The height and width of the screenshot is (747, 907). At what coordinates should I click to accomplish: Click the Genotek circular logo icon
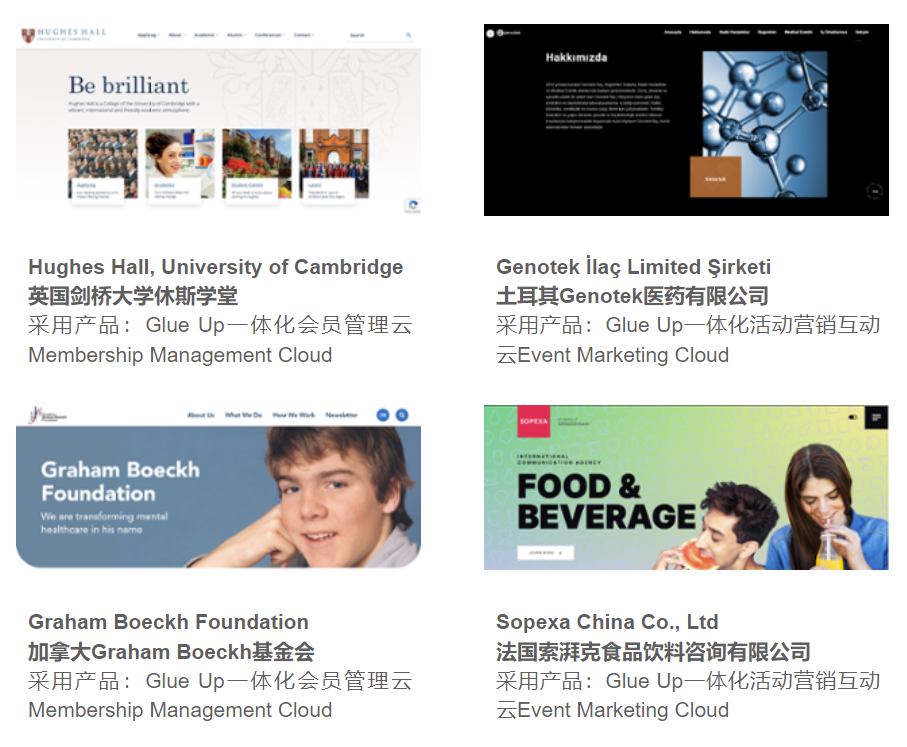(491, 33)
